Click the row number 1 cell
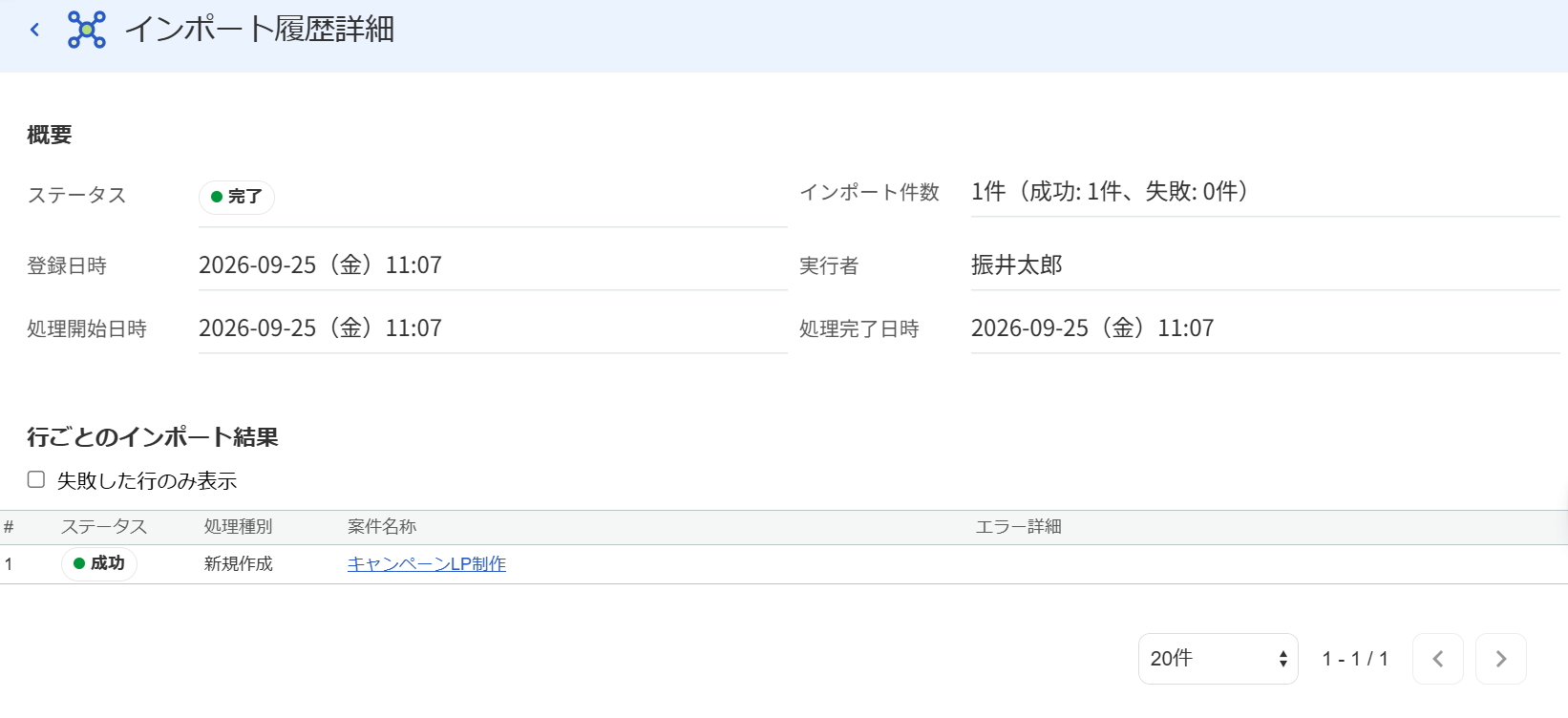 tap(9, 564)
